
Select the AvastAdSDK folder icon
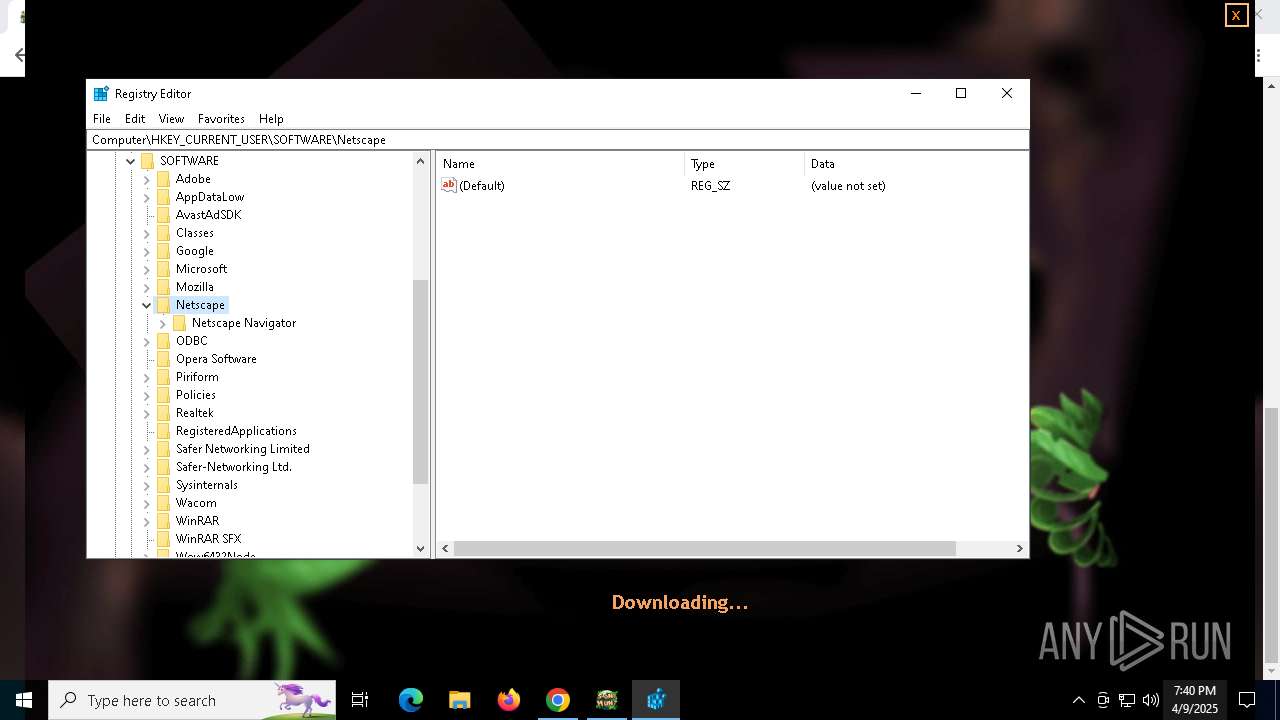click(164, 215)
